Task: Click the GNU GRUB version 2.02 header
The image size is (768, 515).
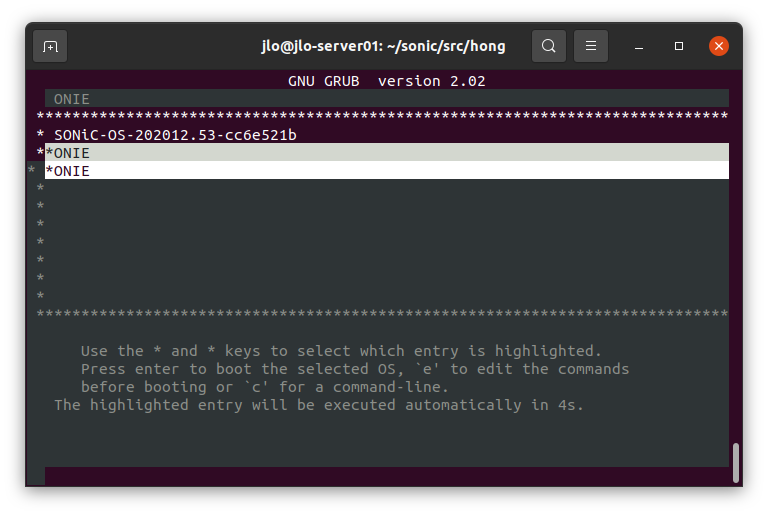Action: (x=386, y=80)
